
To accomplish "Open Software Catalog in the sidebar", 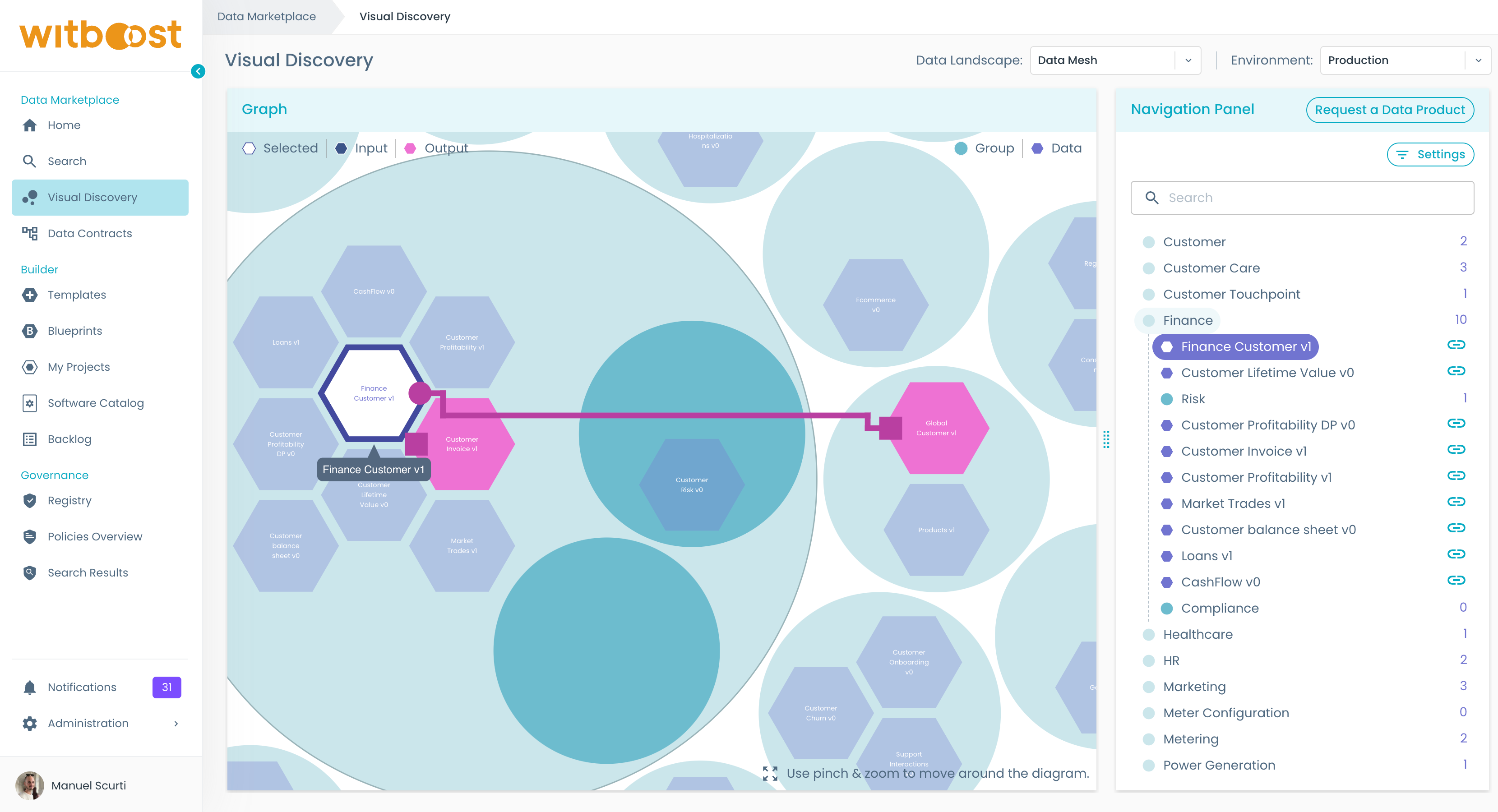I will 95,403.
